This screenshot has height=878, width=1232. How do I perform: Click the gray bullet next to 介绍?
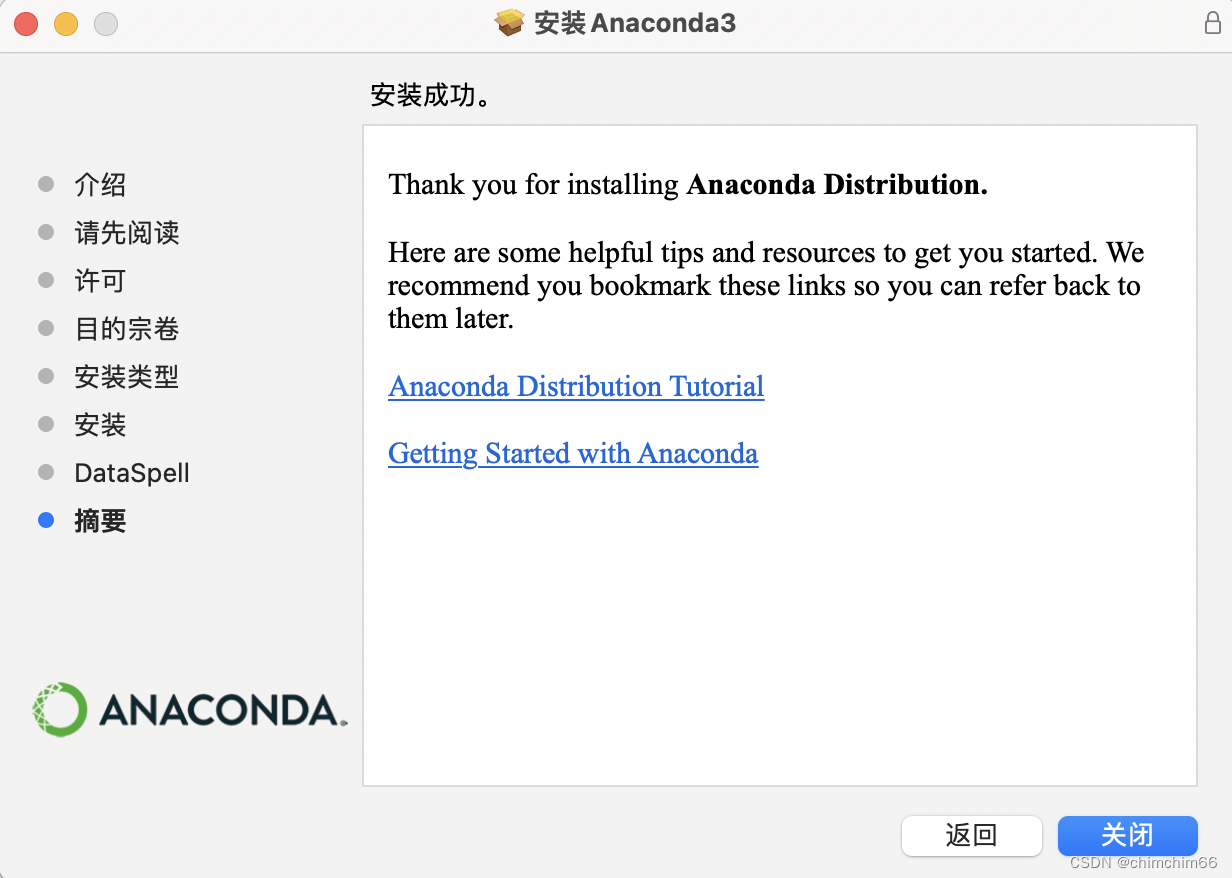[x=45, y=184]
